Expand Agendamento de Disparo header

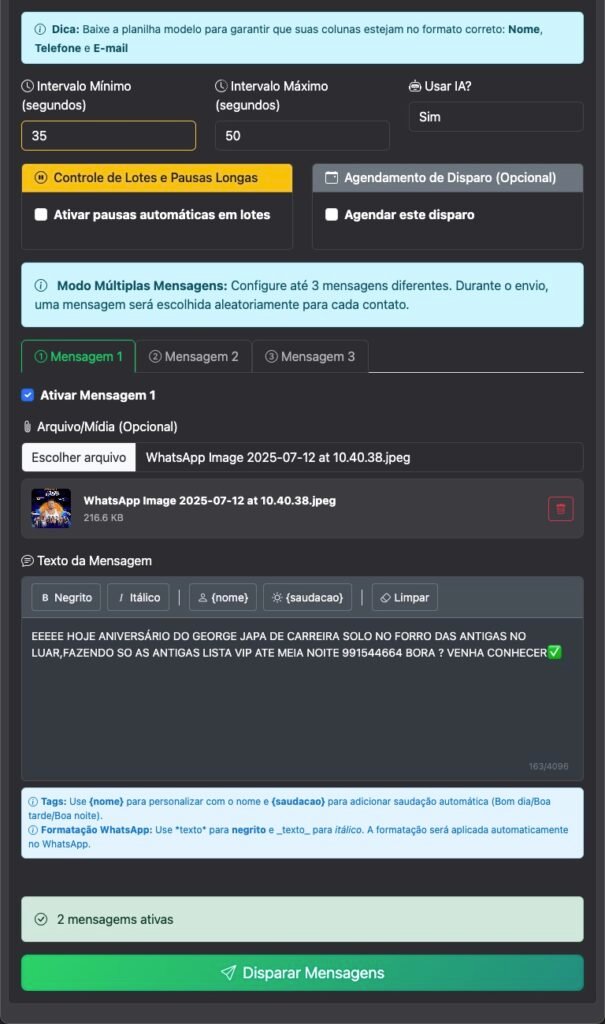(x=448, y=178)
